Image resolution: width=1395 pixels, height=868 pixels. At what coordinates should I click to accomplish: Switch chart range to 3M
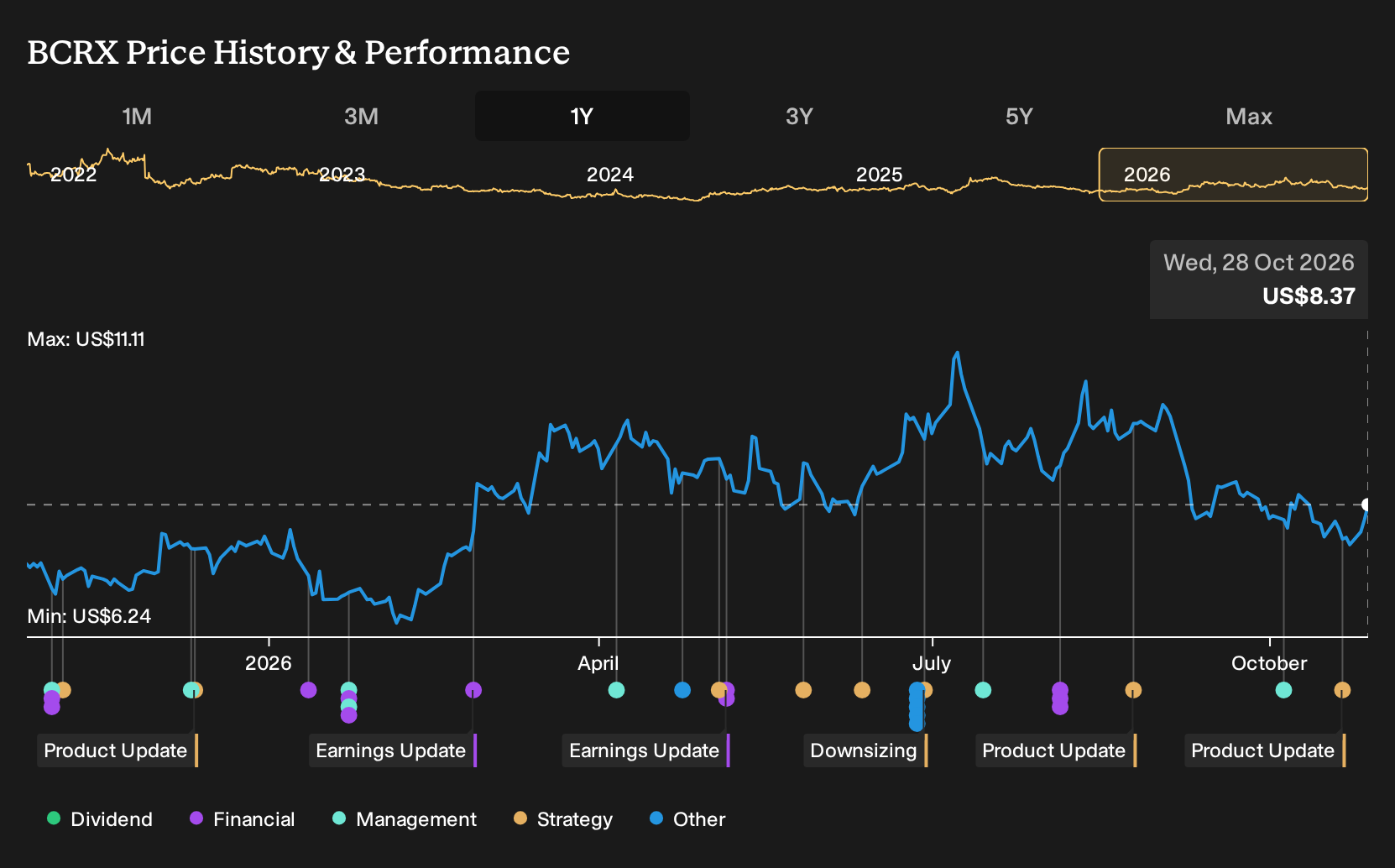click(x=361, y=116)
